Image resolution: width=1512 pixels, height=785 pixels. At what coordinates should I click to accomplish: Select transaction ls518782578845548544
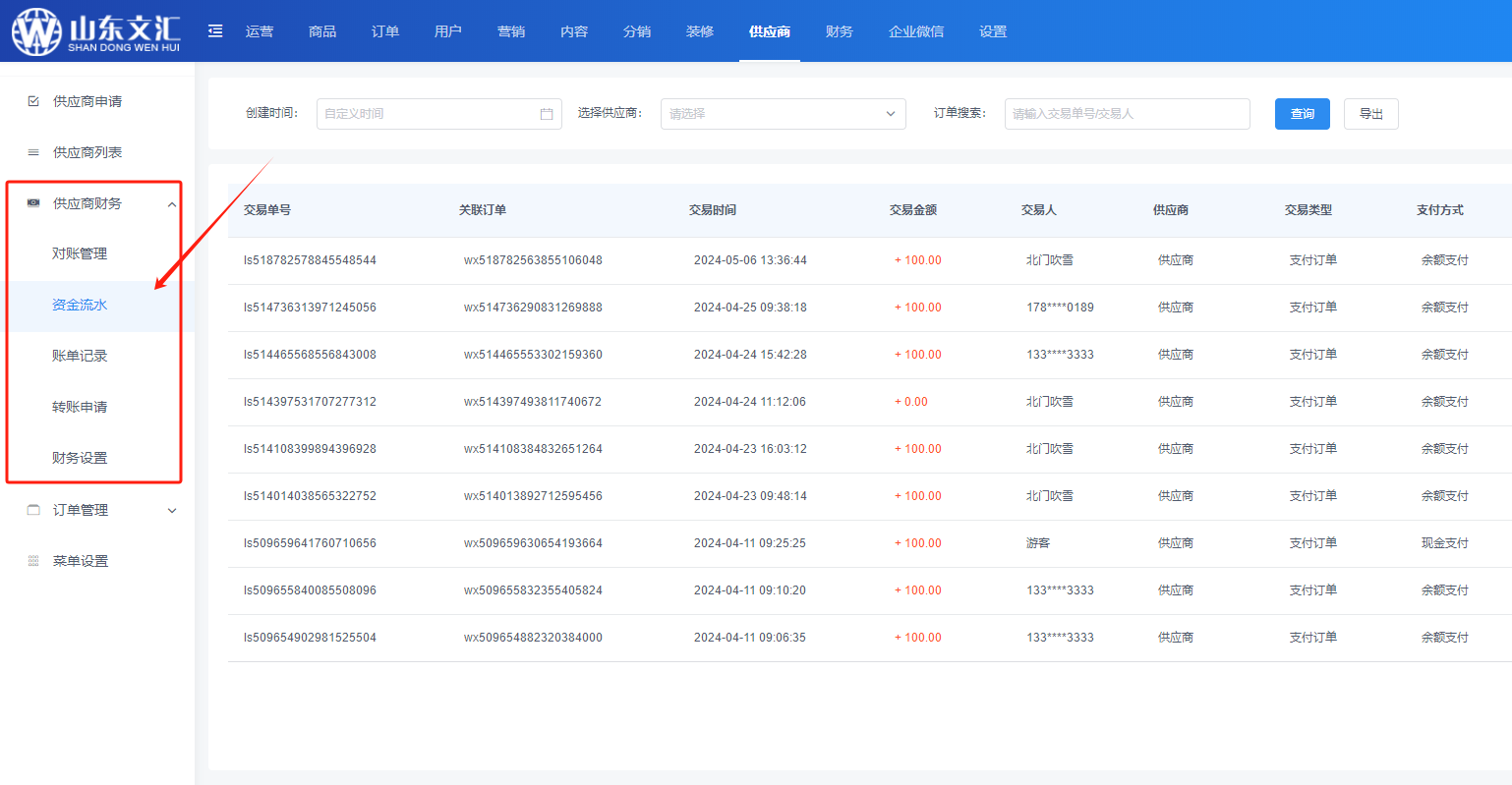pyautogui.click(x=310, y=260)
